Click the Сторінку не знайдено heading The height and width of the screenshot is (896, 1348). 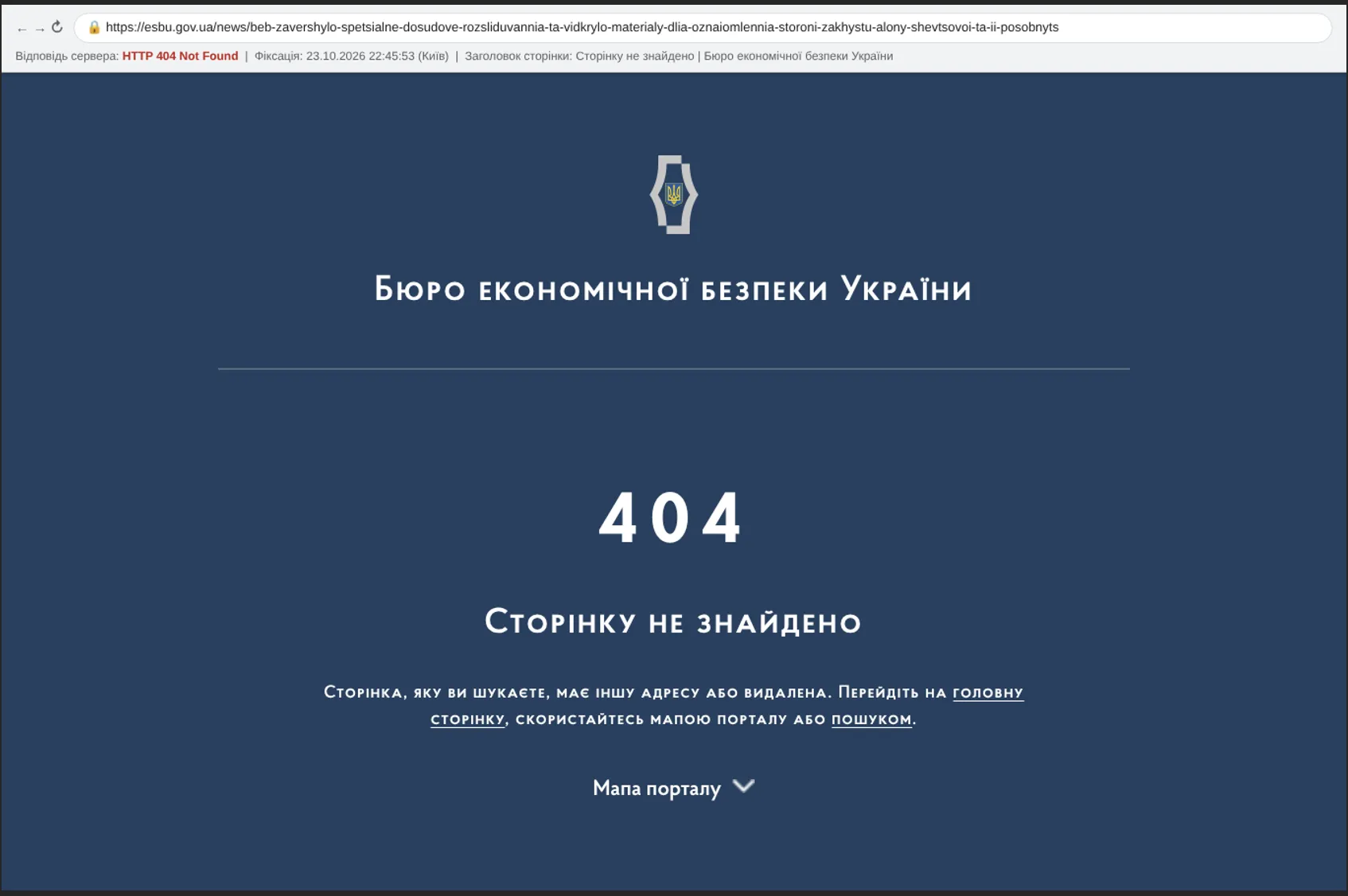[673, 621]
